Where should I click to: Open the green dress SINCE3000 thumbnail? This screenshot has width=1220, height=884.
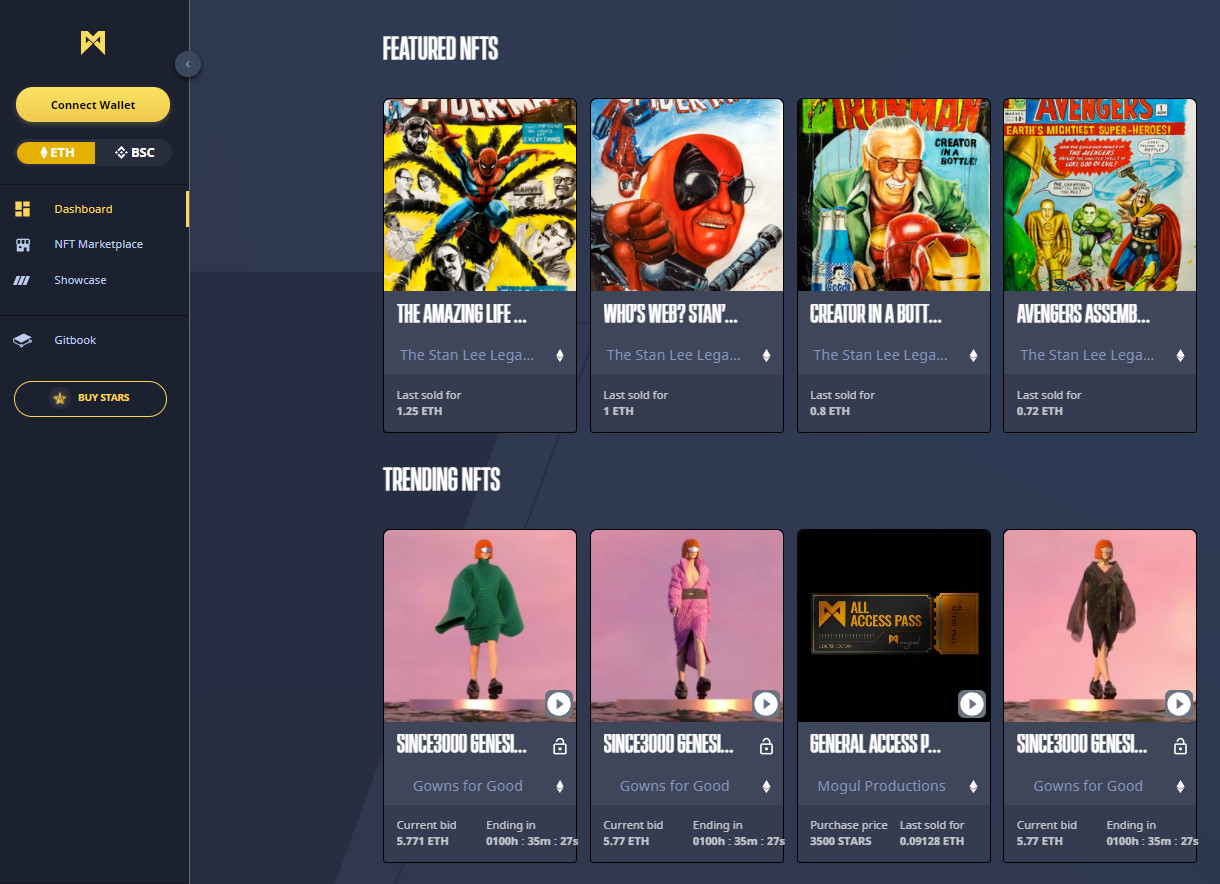480,626
